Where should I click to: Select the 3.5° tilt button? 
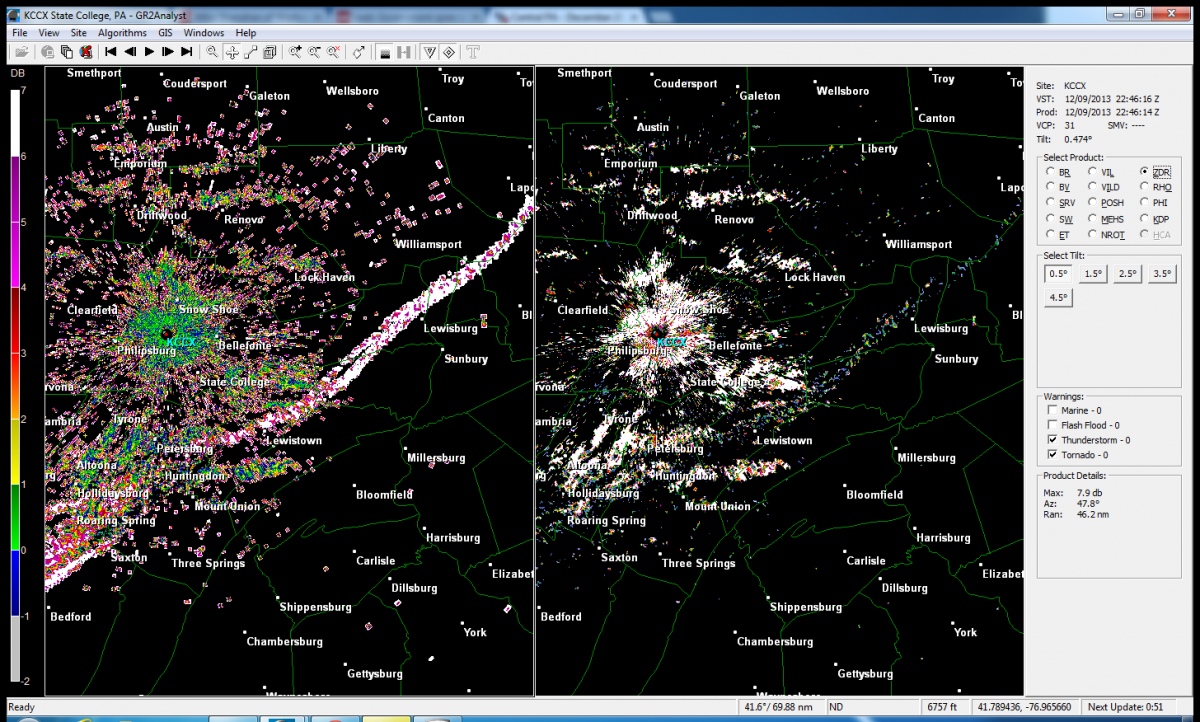[x=1163, y=274]
